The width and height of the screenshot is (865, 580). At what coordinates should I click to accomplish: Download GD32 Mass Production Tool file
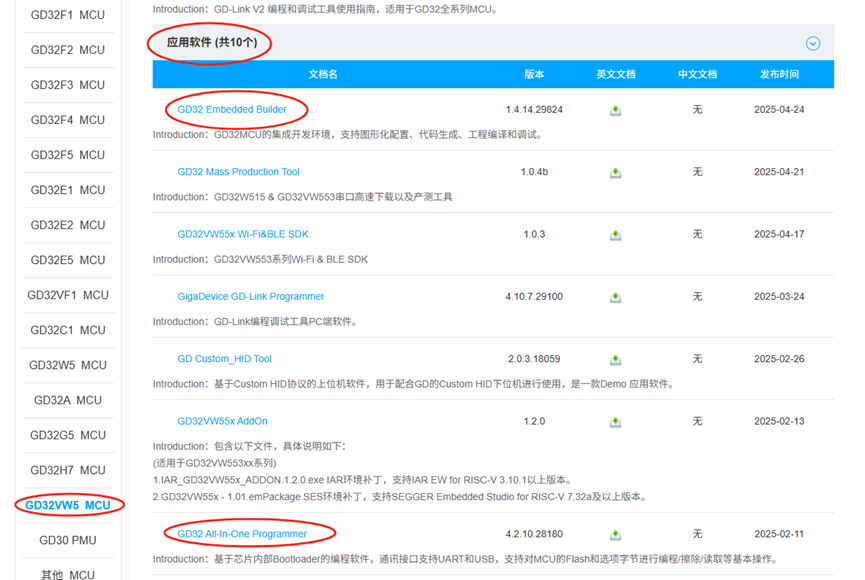[x=615, y=173]
